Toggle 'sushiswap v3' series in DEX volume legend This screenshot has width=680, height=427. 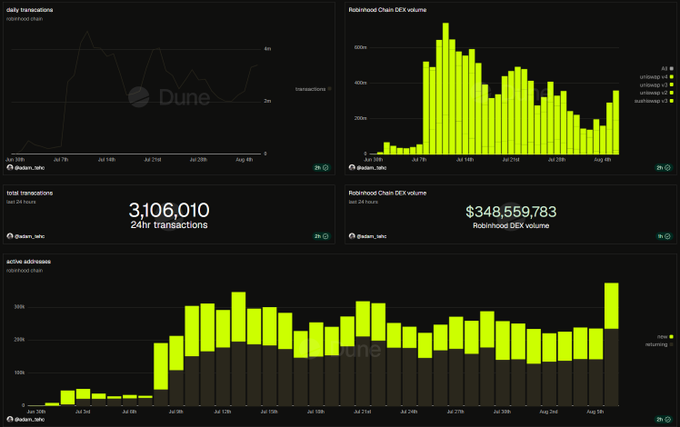[x=654, y=101]
